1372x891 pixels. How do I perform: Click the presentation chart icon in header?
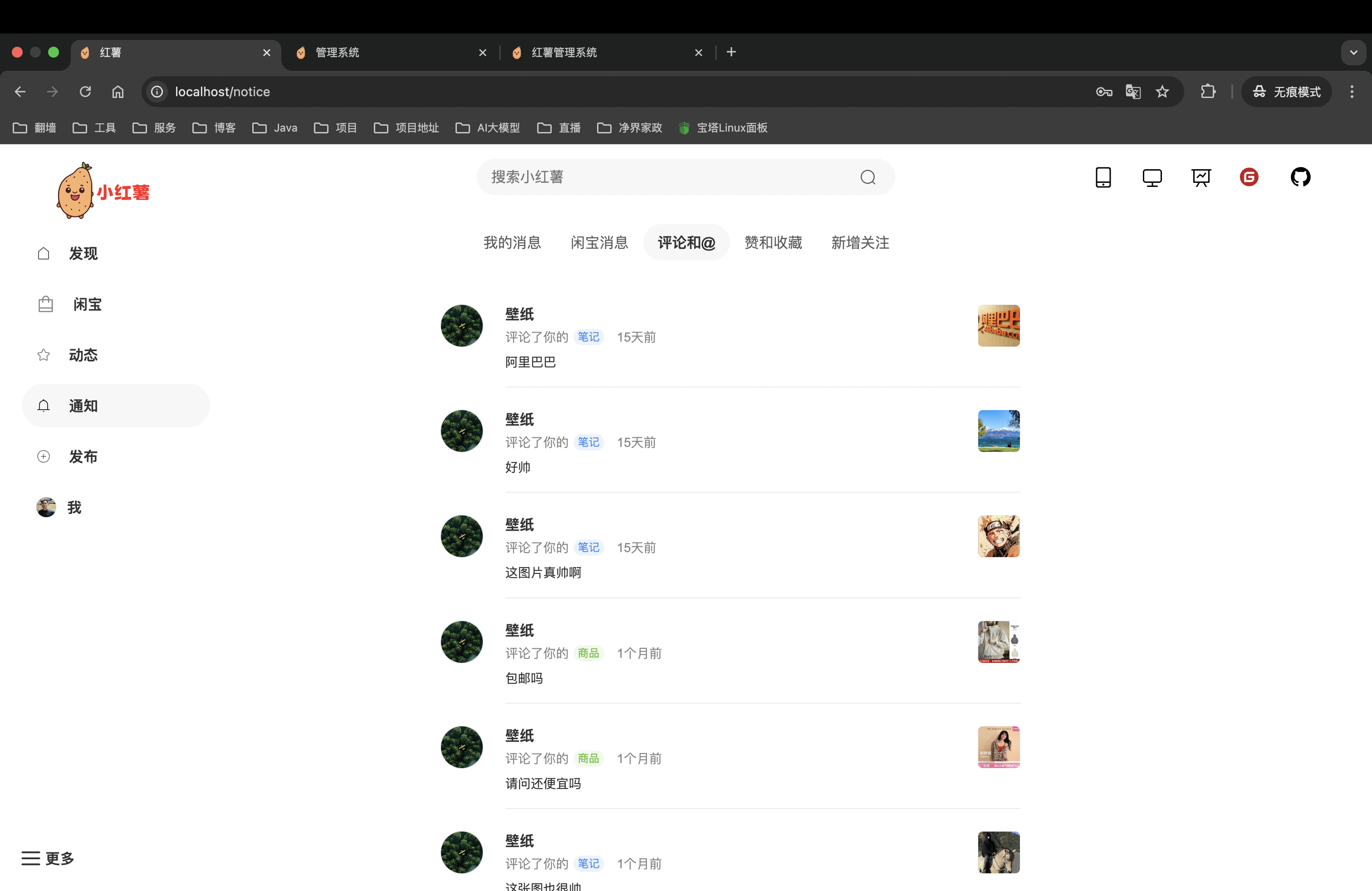pyautogui.click(x=1201, y=177)
